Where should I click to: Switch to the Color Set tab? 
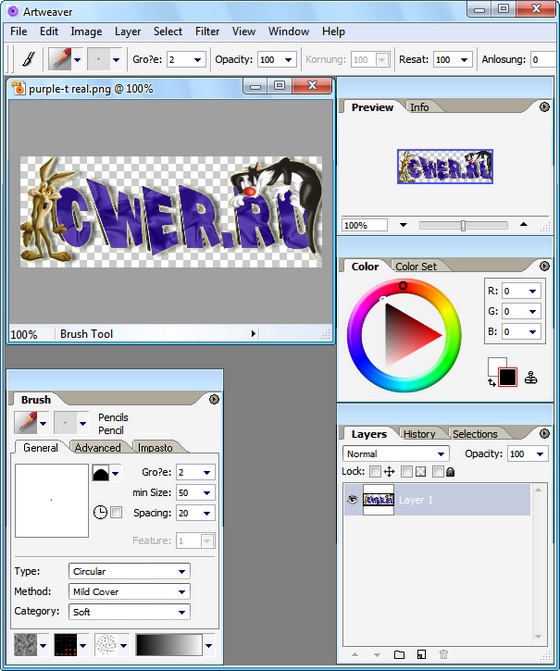point(415,266)
